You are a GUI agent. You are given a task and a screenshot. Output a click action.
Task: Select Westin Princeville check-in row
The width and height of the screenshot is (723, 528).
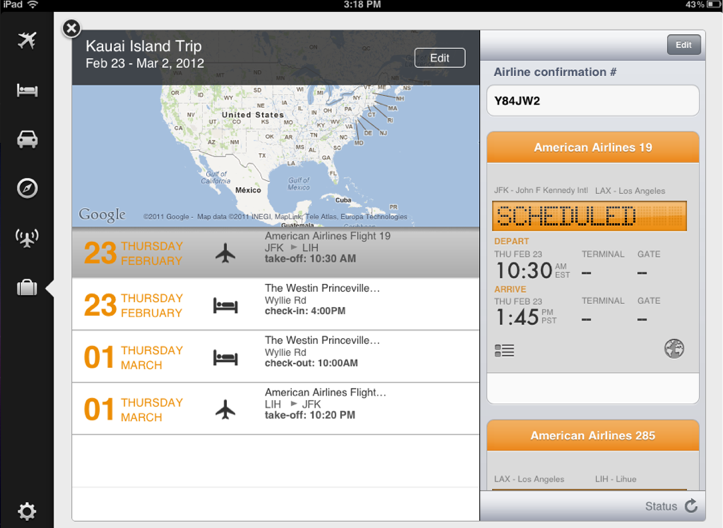(275, 305)
